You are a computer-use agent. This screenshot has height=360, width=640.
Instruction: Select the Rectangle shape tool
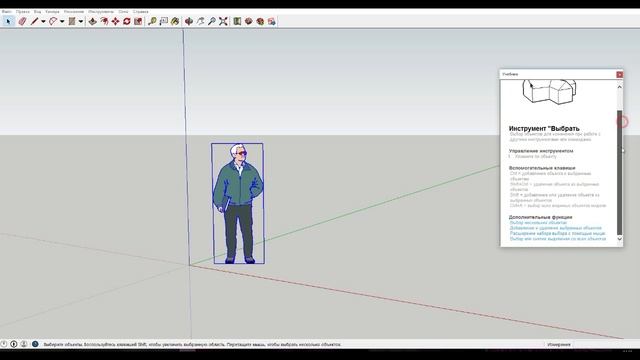[x=72, y=21]
